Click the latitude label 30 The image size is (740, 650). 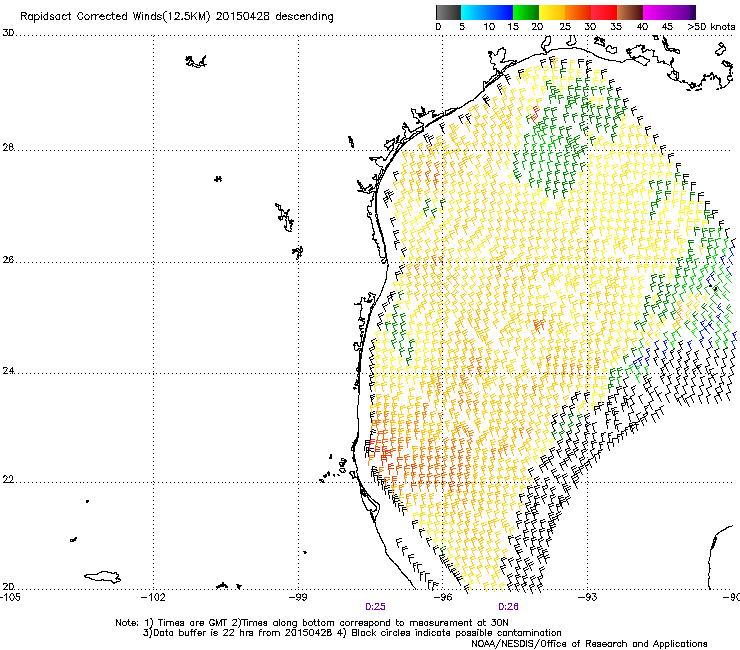click(x=8, y=33)
